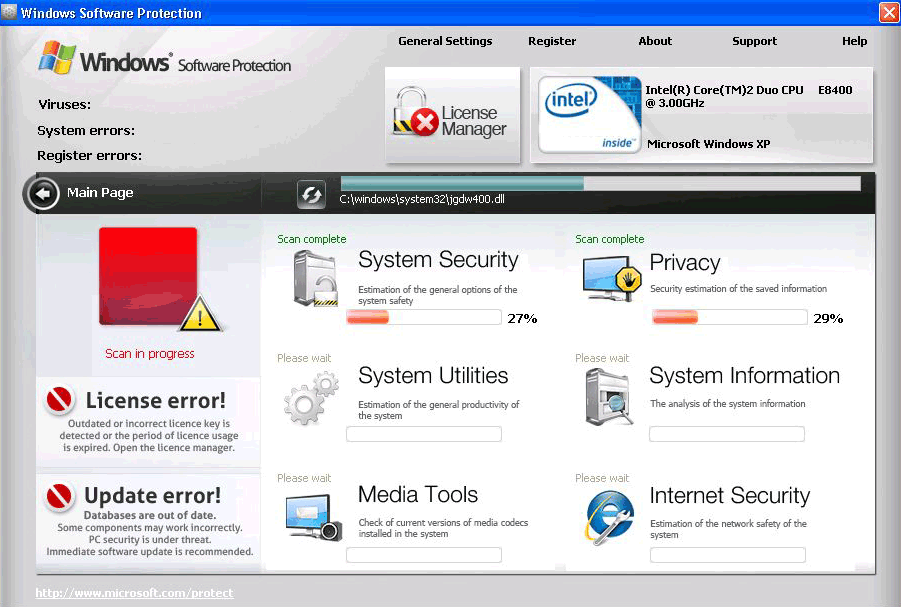Screen dimensions: 901x607
Task: Open the General Settings menu
Action: (445, 41)
